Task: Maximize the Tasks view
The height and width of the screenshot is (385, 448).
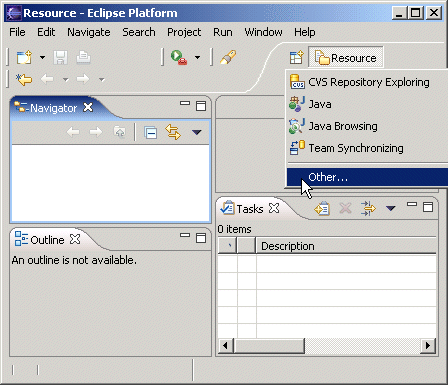Action: click(x=428, y=207)
